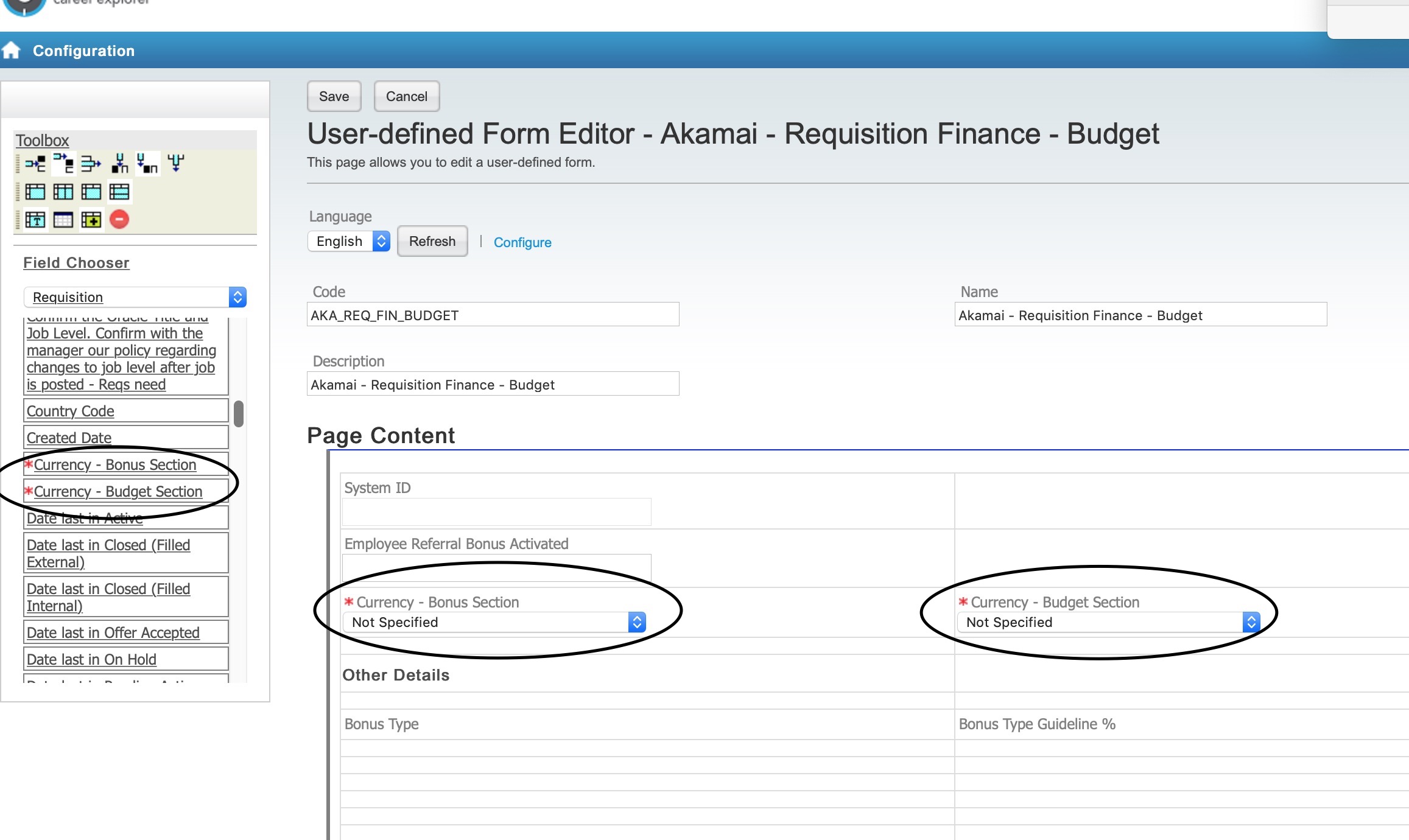The height and width of the screenshot is (840, 1409).
Task: Click the Configuration breadcrumb title
Action: [83, 51]
